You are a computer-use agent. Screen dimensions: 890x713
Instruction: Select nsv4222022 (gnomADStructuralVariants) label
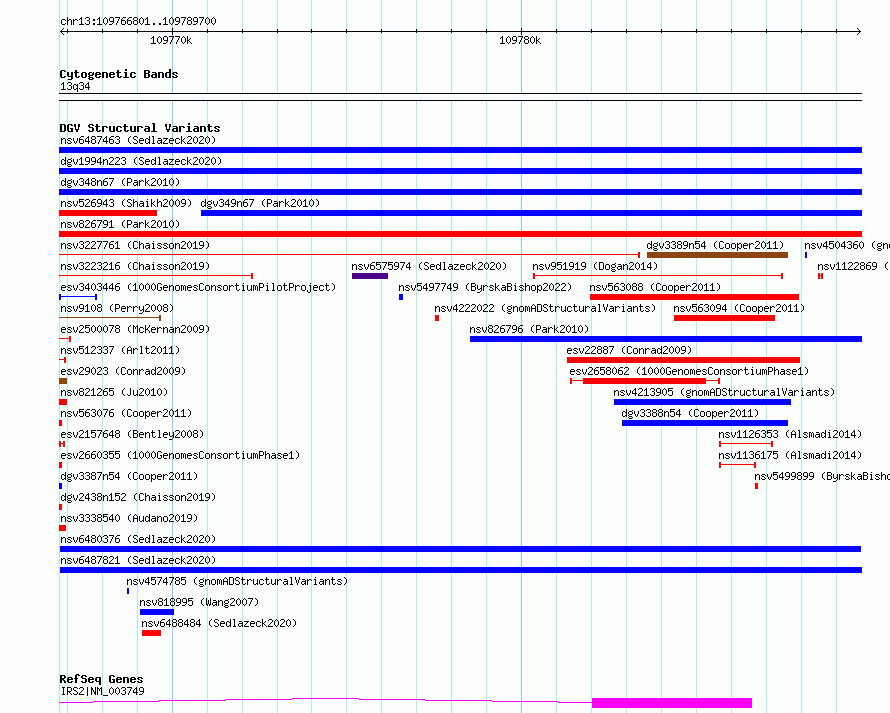[545, 308]
